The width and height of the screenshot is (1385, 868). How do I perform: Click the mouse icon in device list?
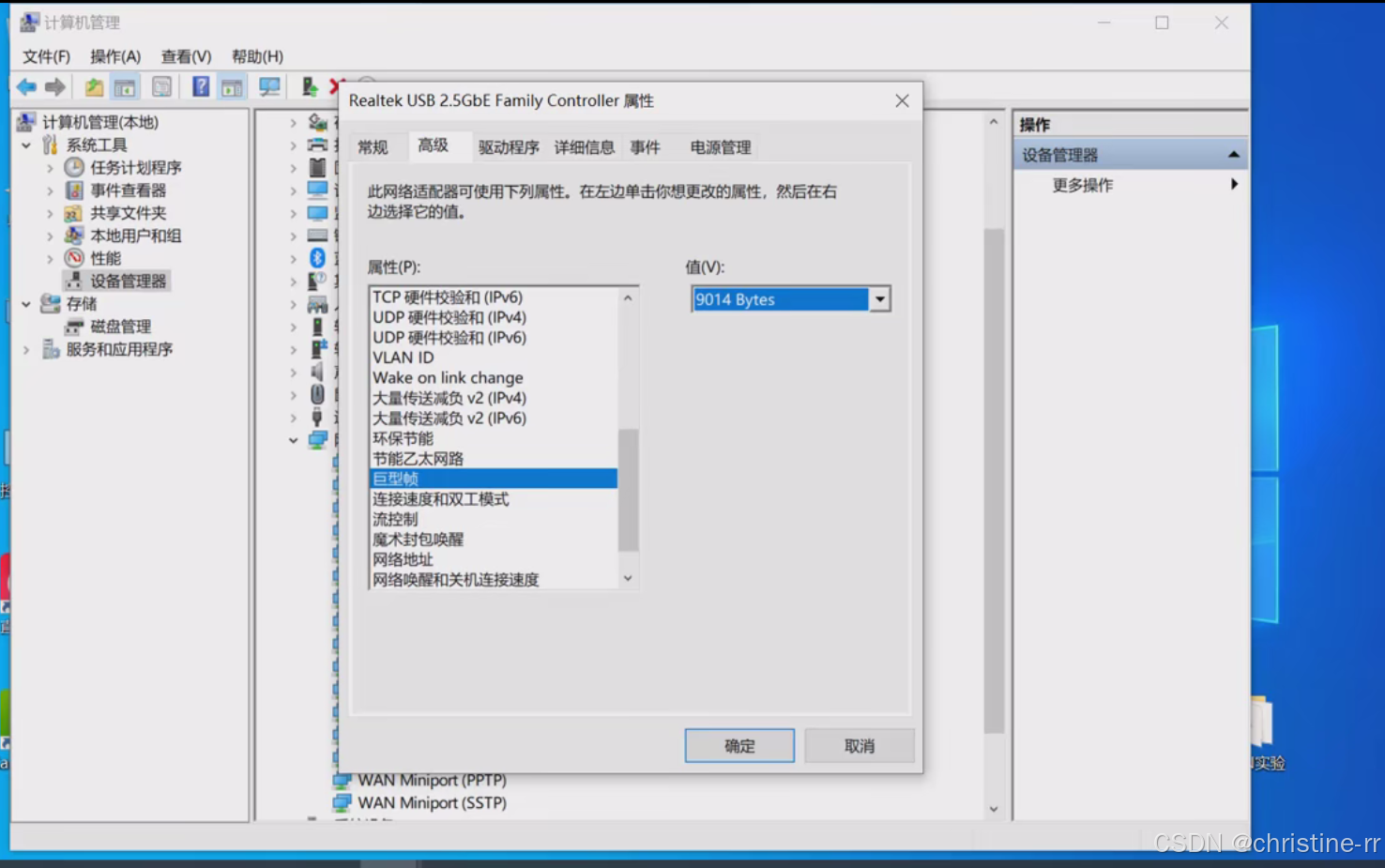(318, 394)
